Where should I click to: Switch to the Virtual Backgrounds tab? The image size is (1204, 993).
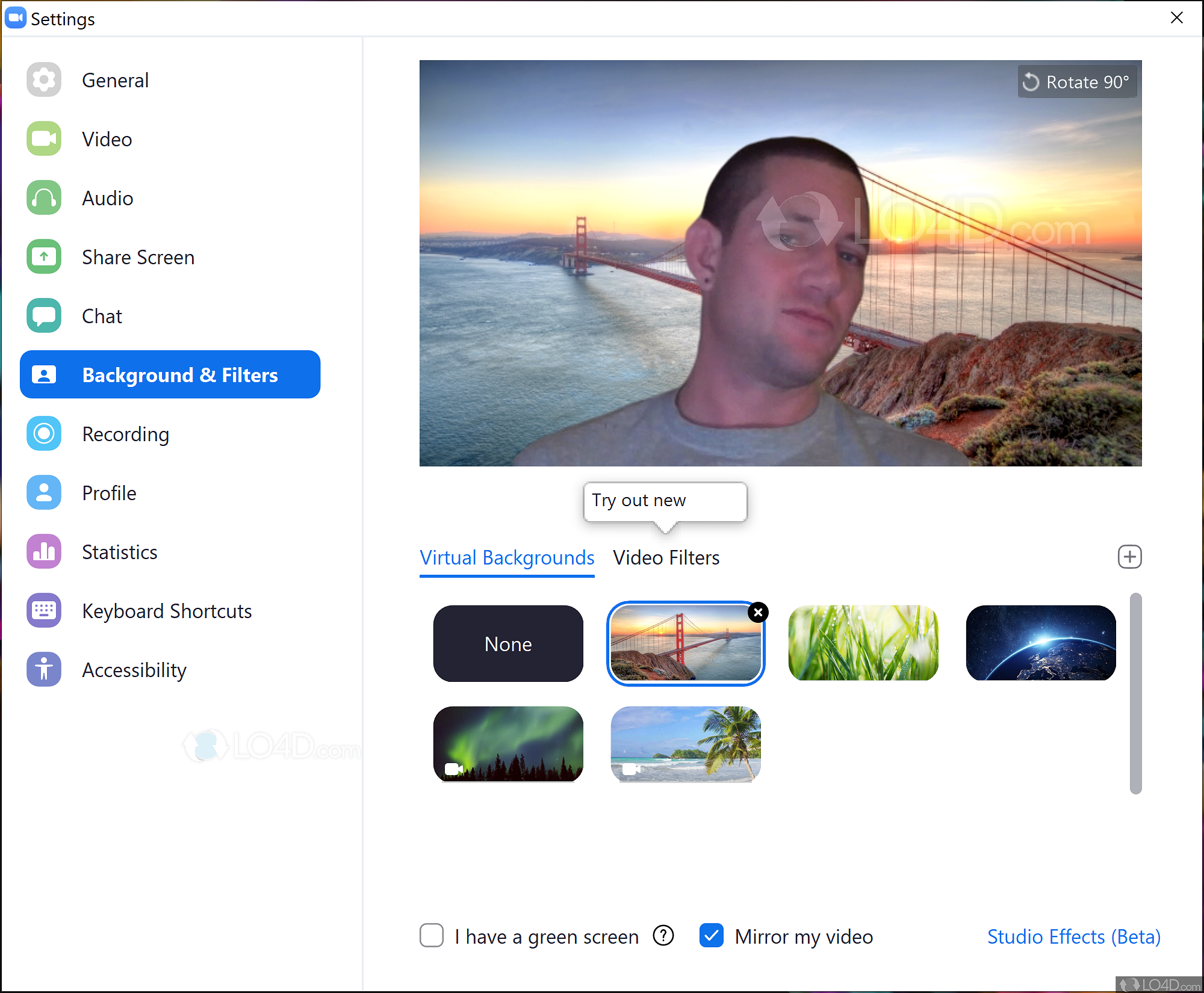(x=507, y=558)
